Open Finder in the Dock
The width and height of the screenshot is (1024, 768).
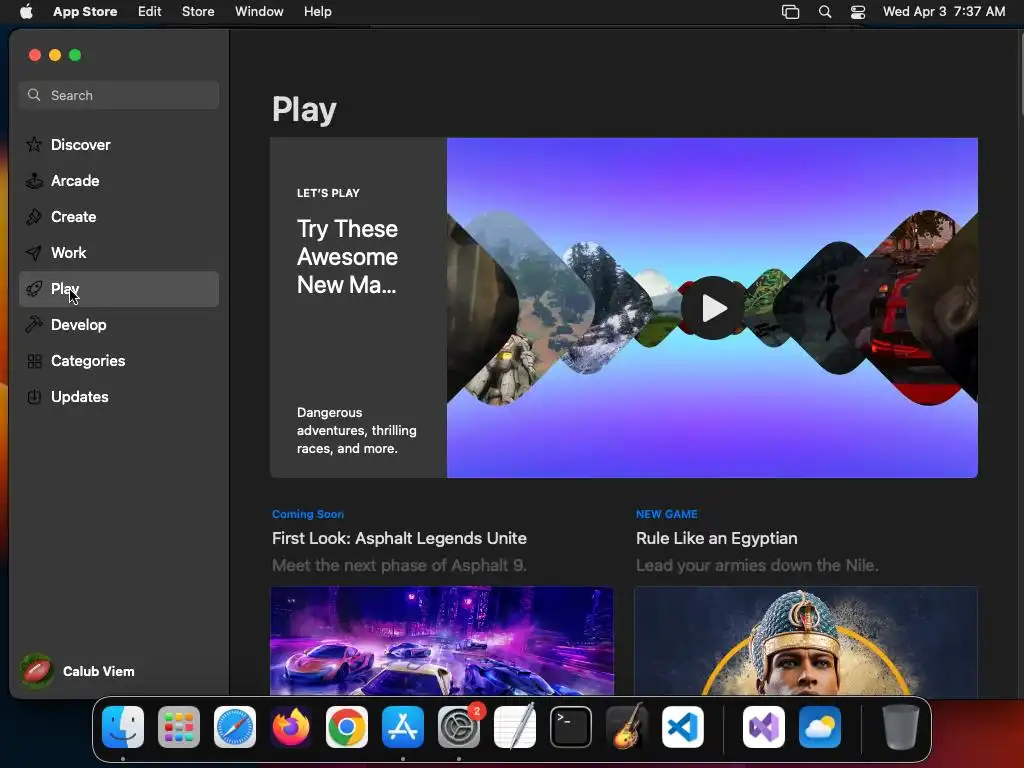[x=123, y=727]
